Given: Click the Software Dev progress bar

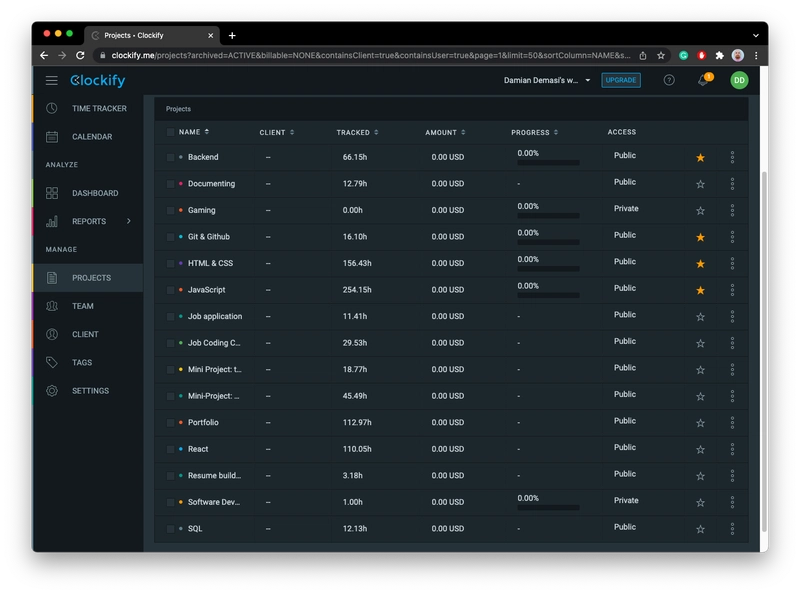Looking at the screenshot, I should [x=548, y=508].
